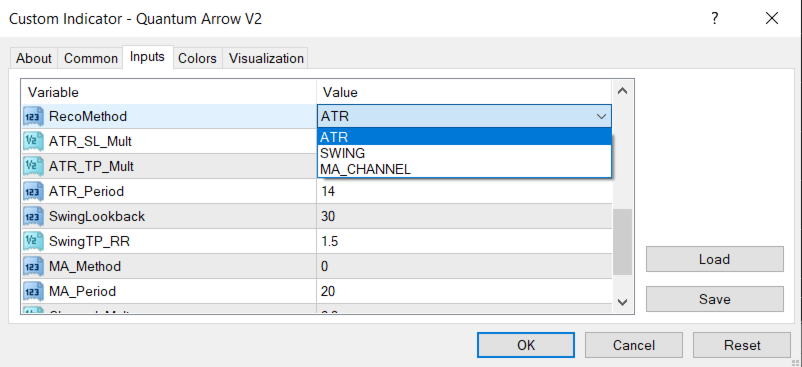Click the MA_Period integer type icon
802x367 pixels.
[x=32, y=291]
